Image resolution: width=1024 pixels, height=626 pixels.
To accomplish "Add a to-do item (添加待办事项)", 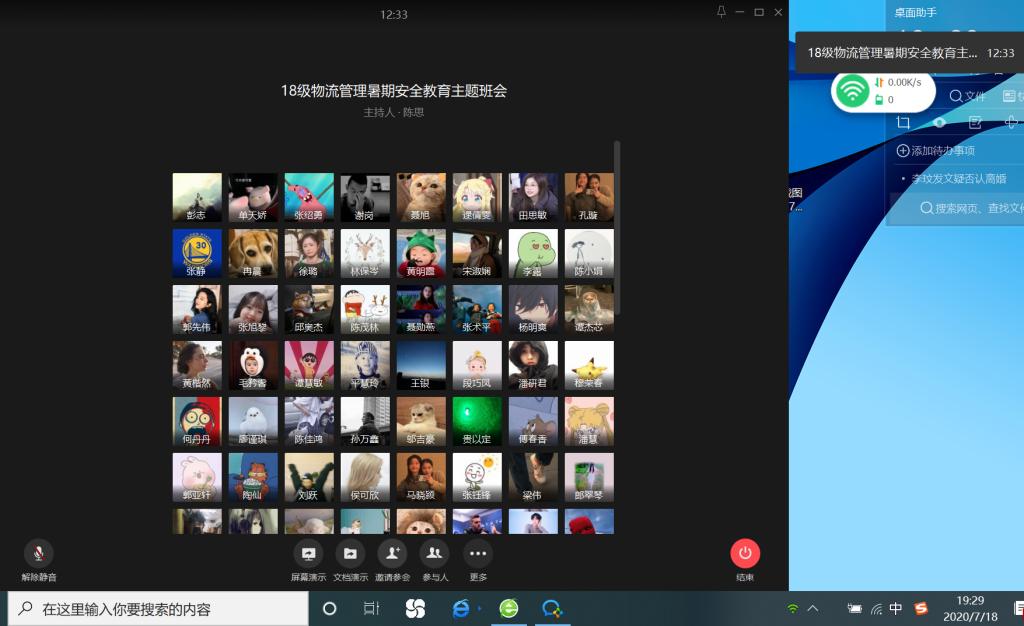I will point(936,151).
